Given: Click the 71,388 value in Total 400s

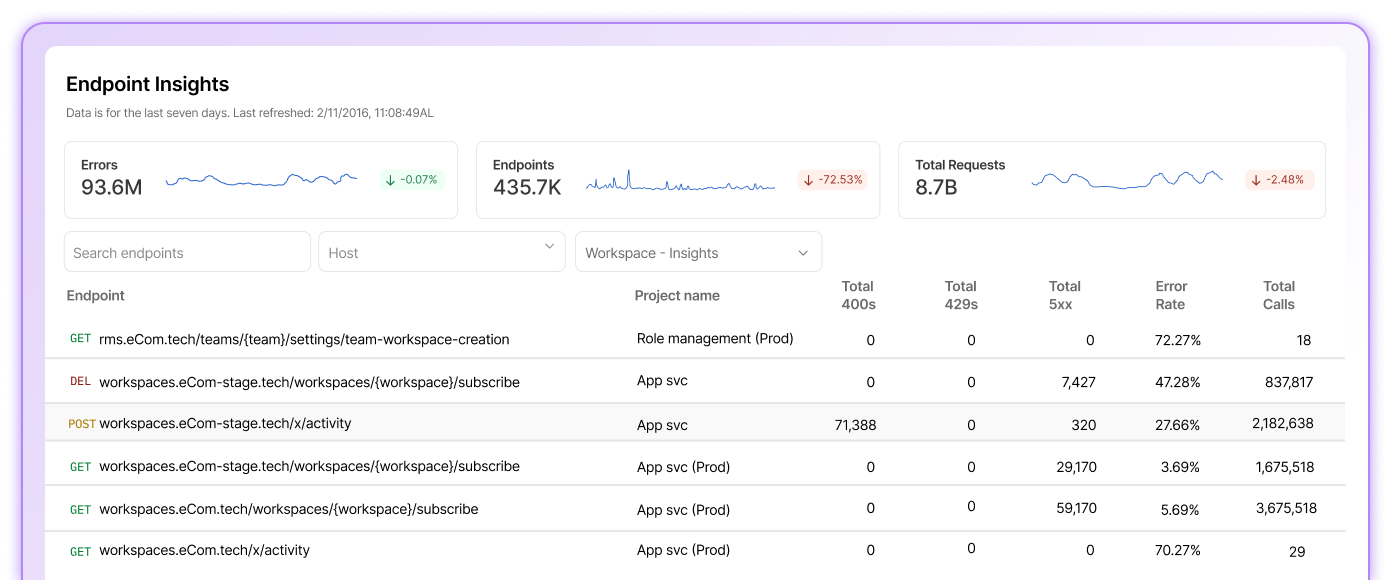Looking at the screenshot, I should [x=855, y=425].
